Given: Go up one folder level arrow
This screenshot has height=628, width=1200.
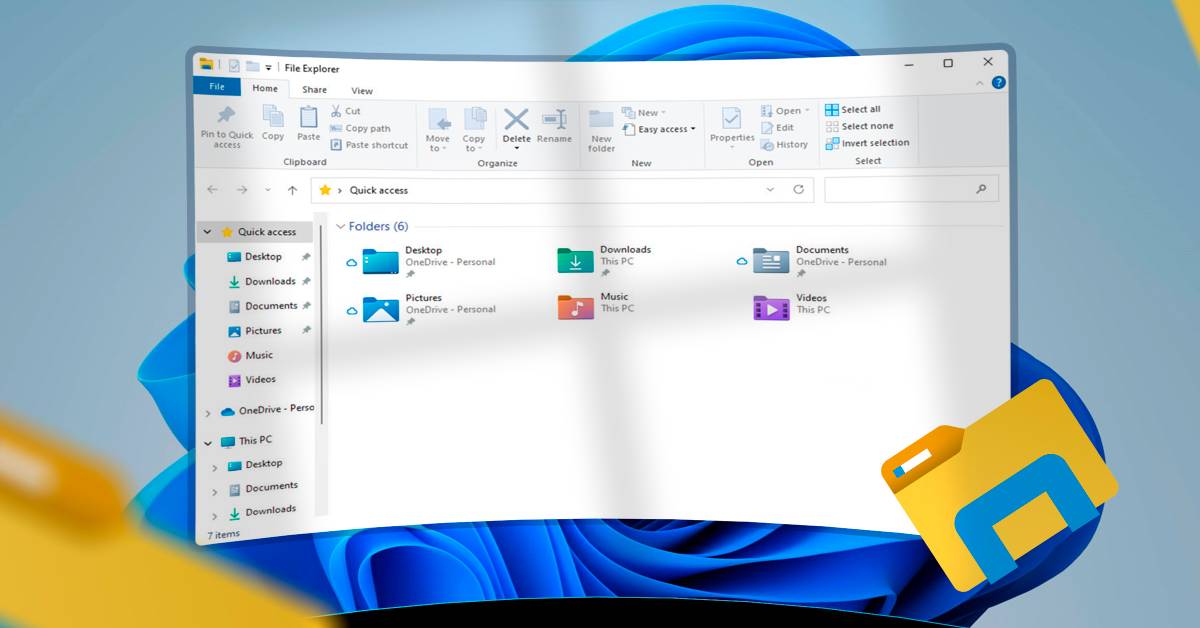Looking at the screenshot, I should coord(292,190).
